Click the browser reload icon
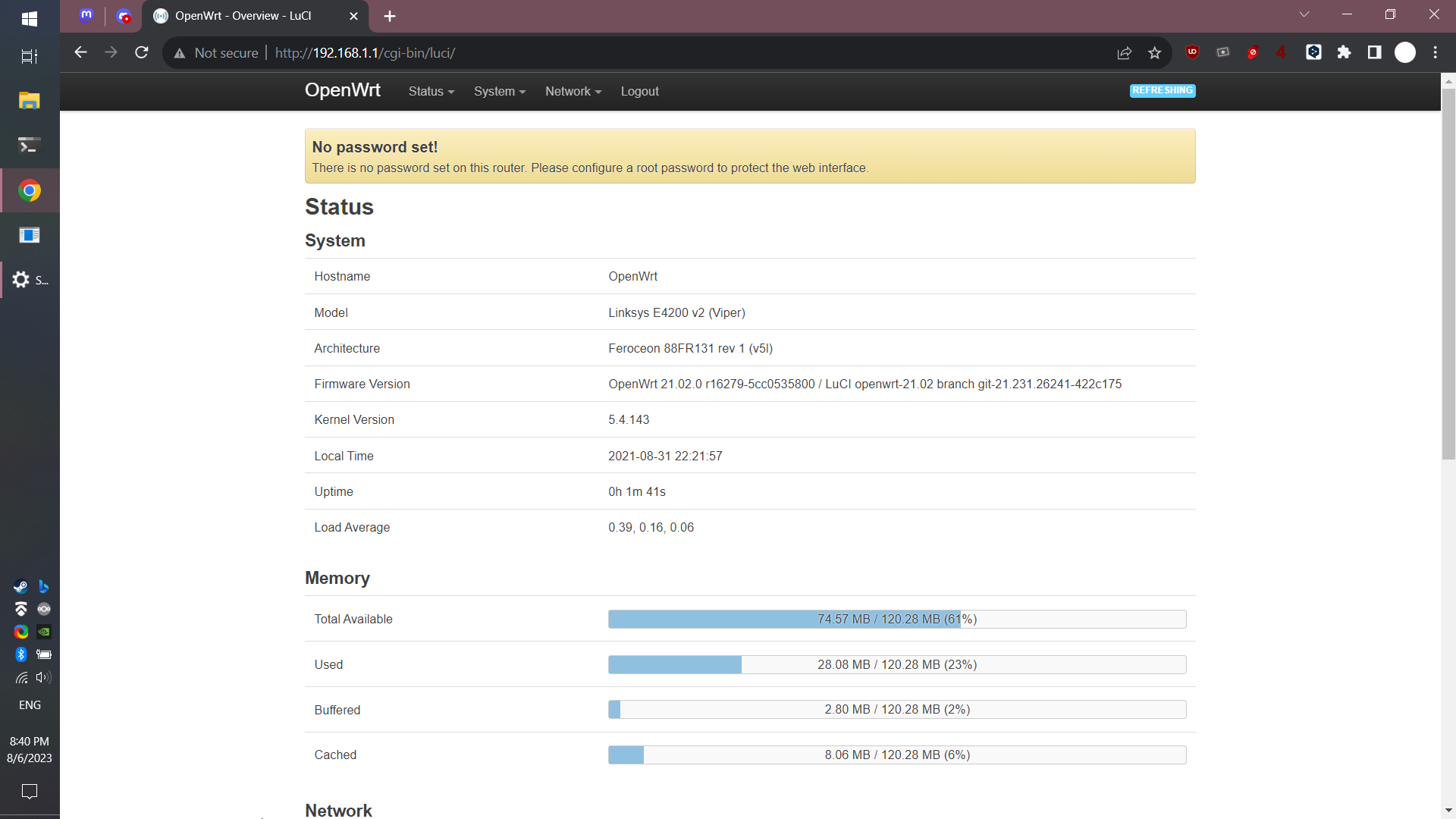1456x819 pixels. tap(142, 52)
